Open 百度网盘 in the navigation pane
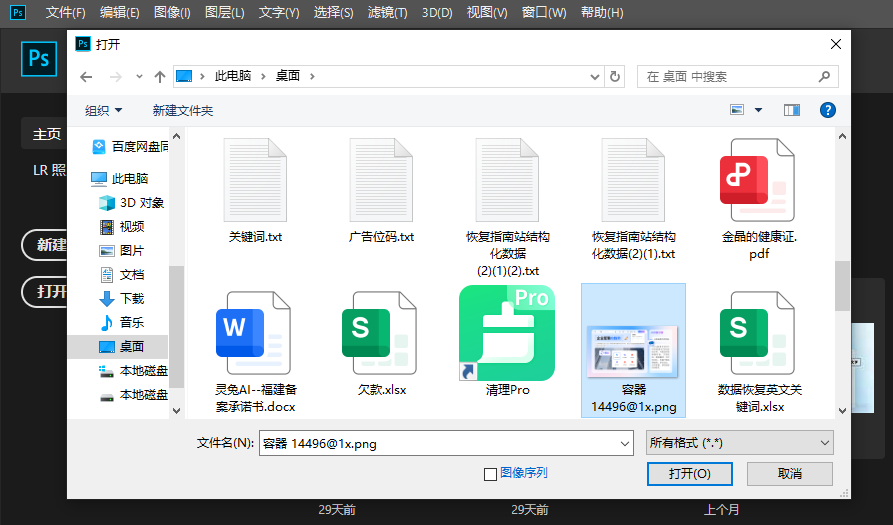Viewport: 893px width, 525px height. (x=130, y=147)
